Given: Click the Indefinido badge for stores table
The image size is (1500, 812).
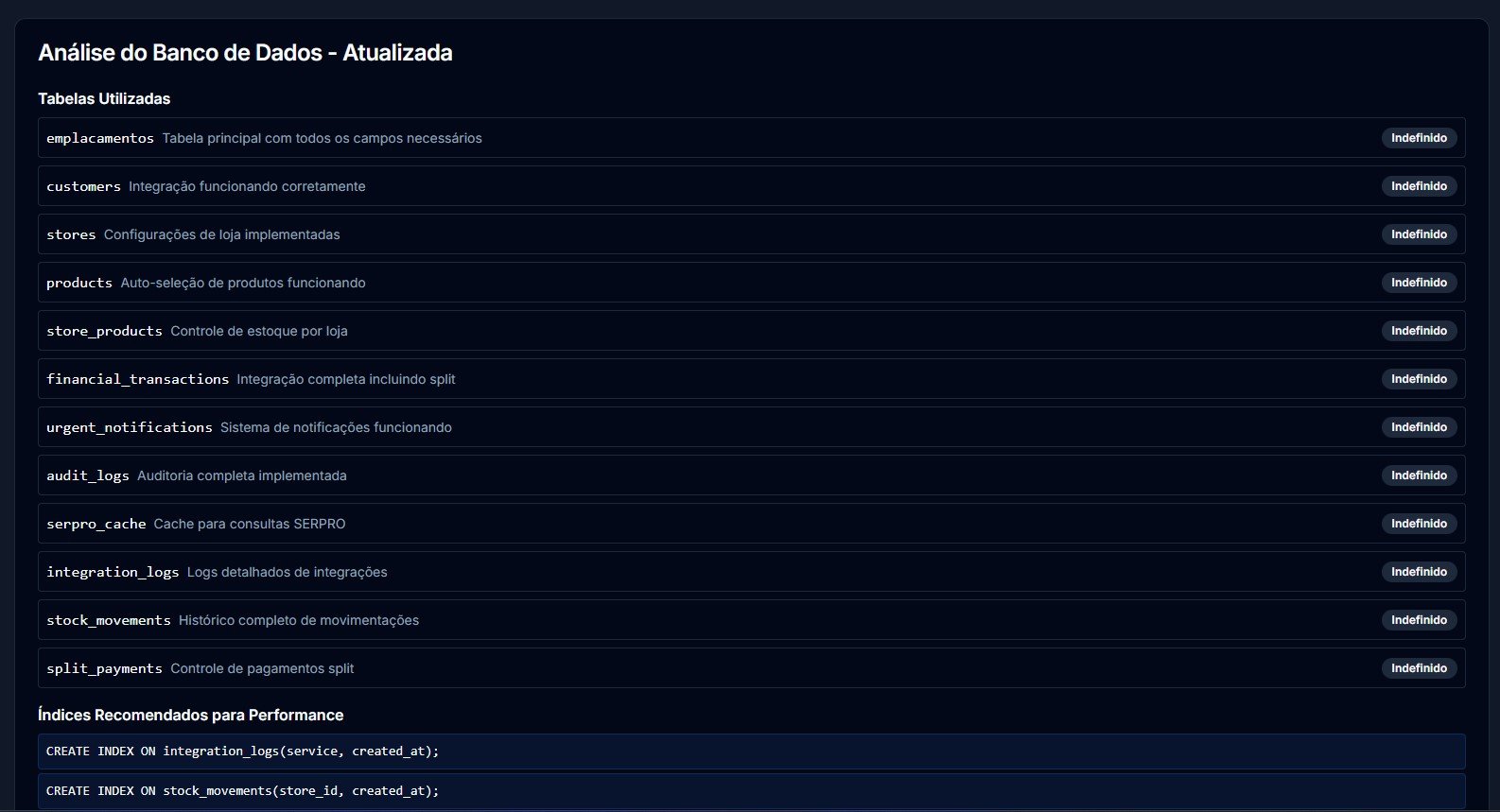Looking at the screenshot, I should point(1419,234).
